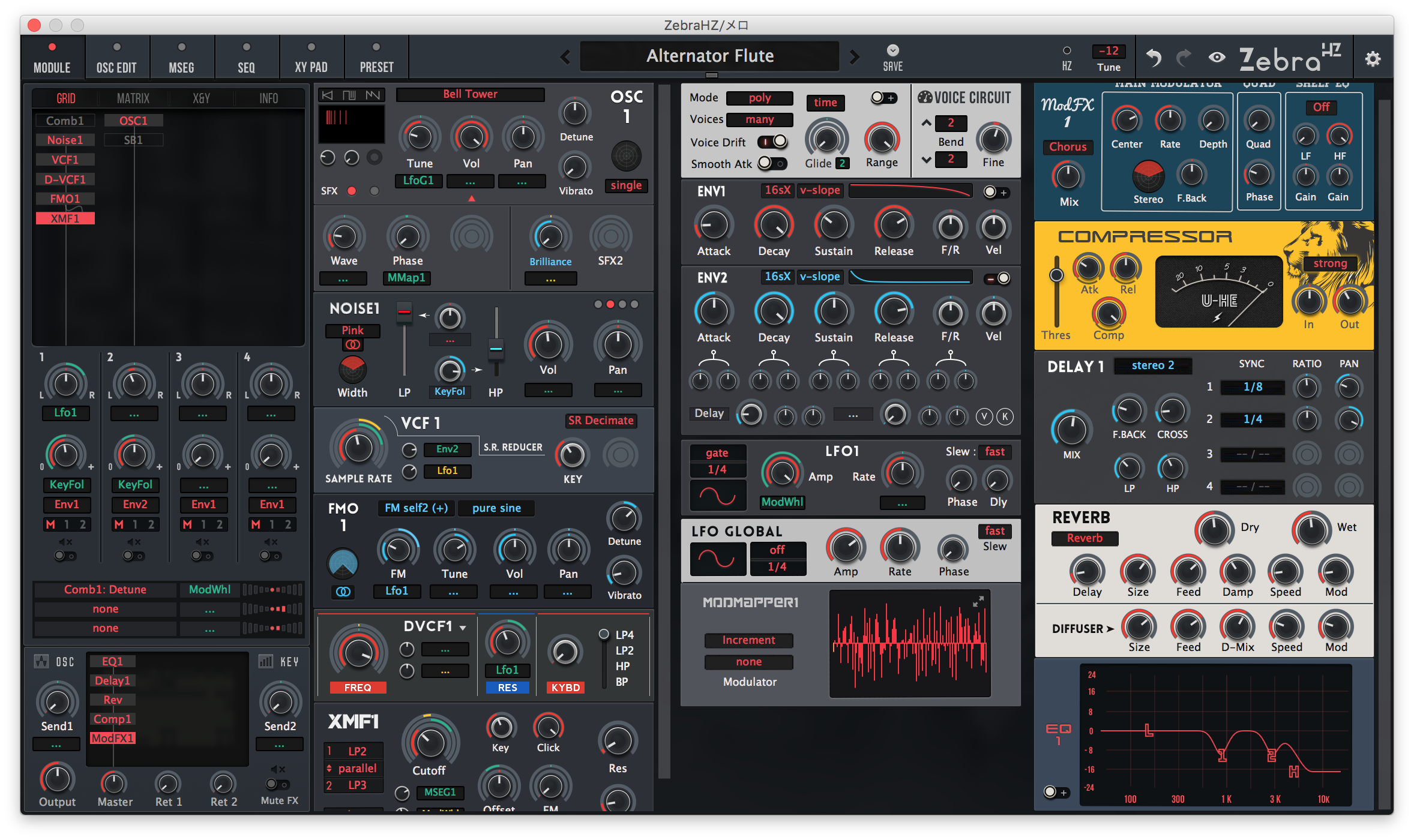Open the Noise type Pink dropdown
1414x840 pixels.
tap(352, 330)
